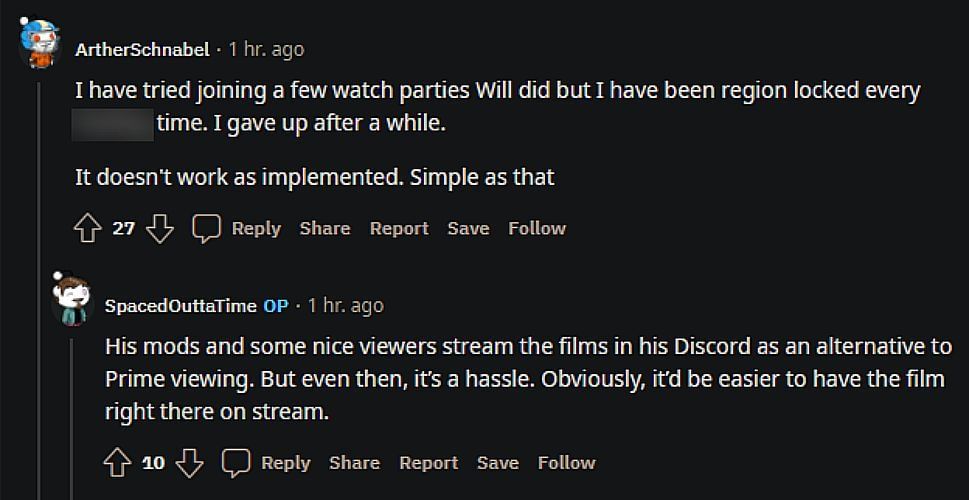Downvote ArtherSchnabel's comment
Viewport: 969px width, 500px height.
click(160, 229)
